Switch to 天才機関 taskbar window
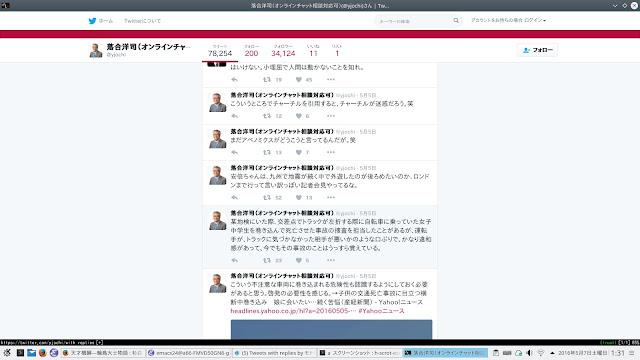This screenshot has height=360, width=640. [x=102, y=353]
